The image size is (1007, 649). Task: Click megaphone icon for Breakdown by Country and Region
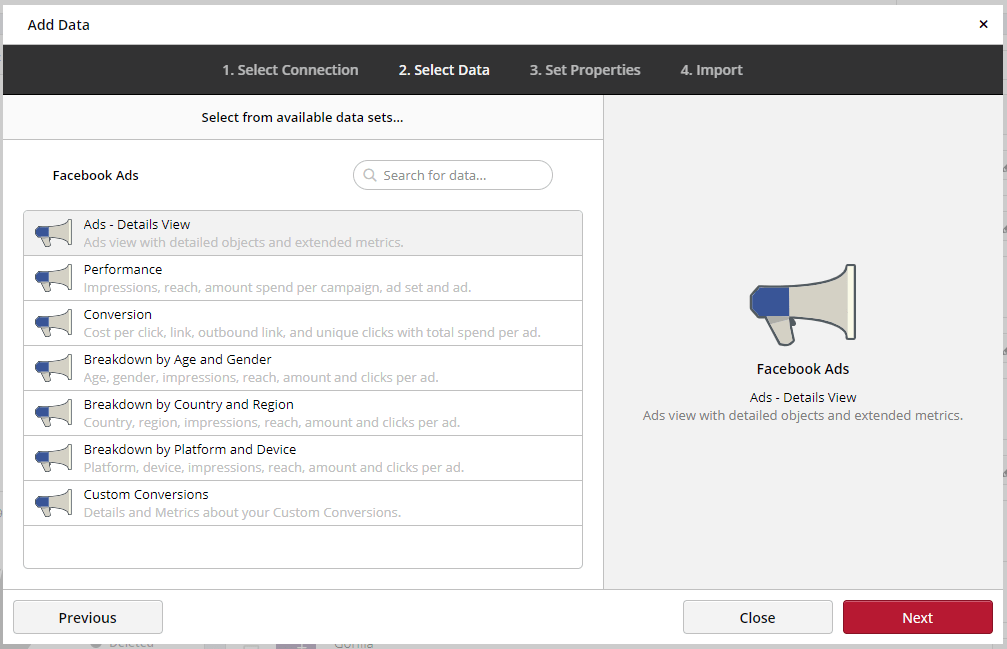coord(54,413)
